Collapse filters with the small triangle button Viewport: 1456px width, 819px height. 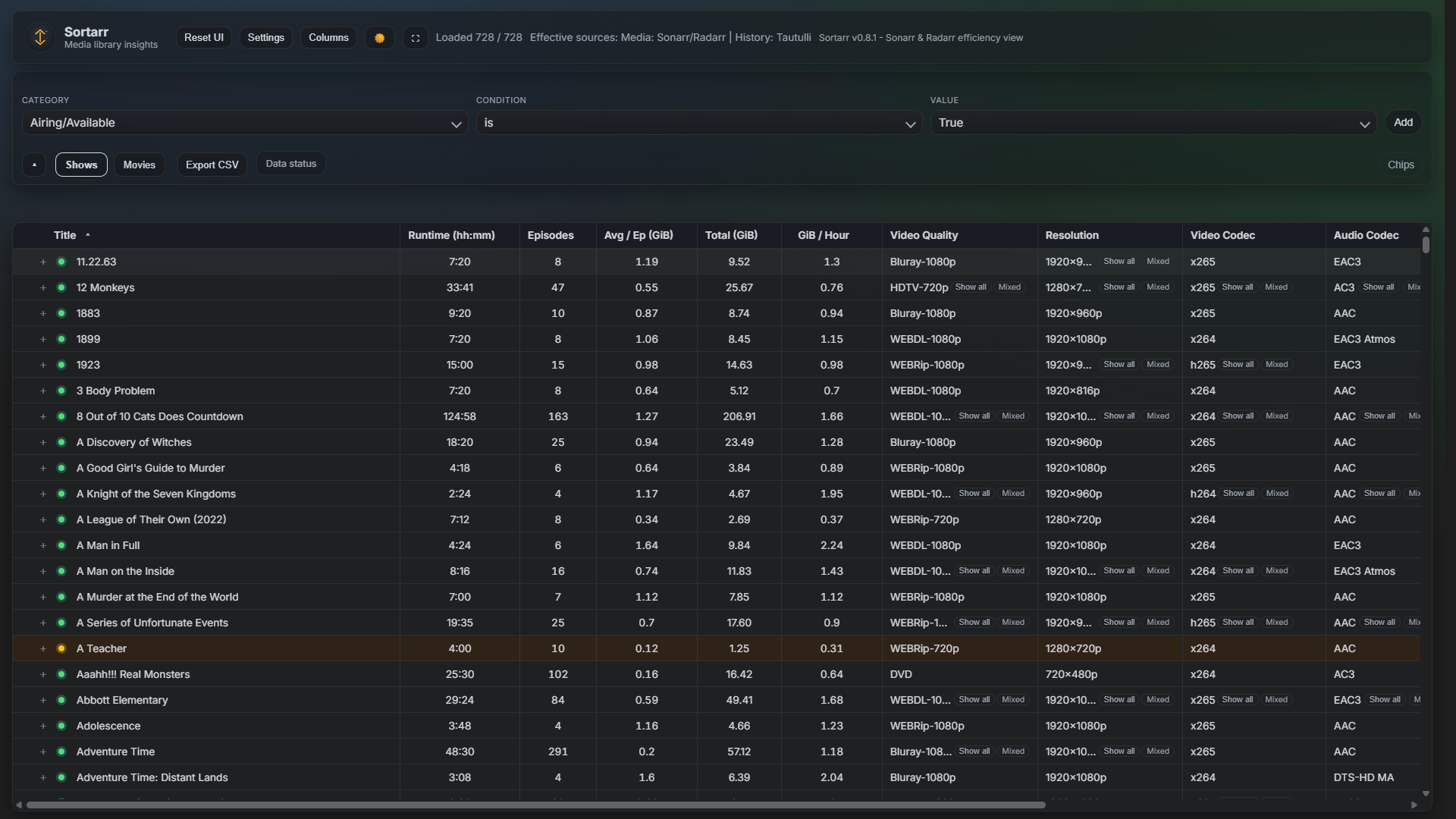coord(34,165)
